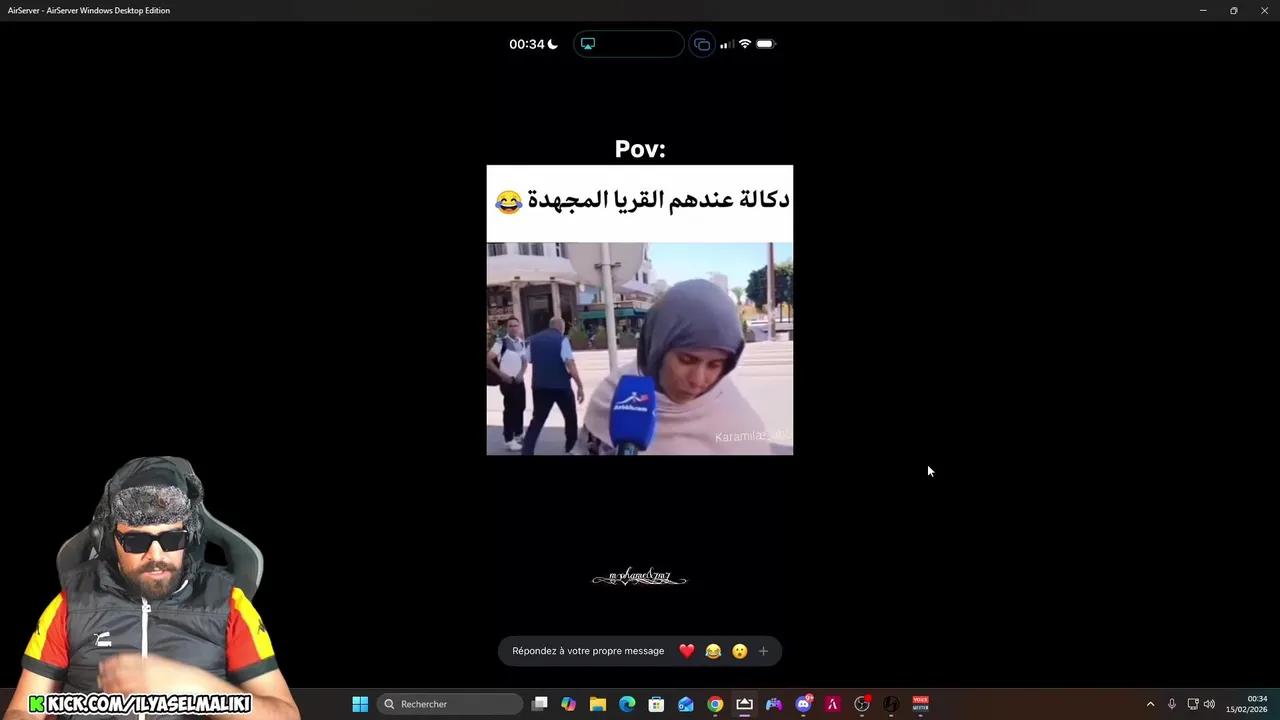
Task: Click the phone time 00:34
Action: (526, 44)
